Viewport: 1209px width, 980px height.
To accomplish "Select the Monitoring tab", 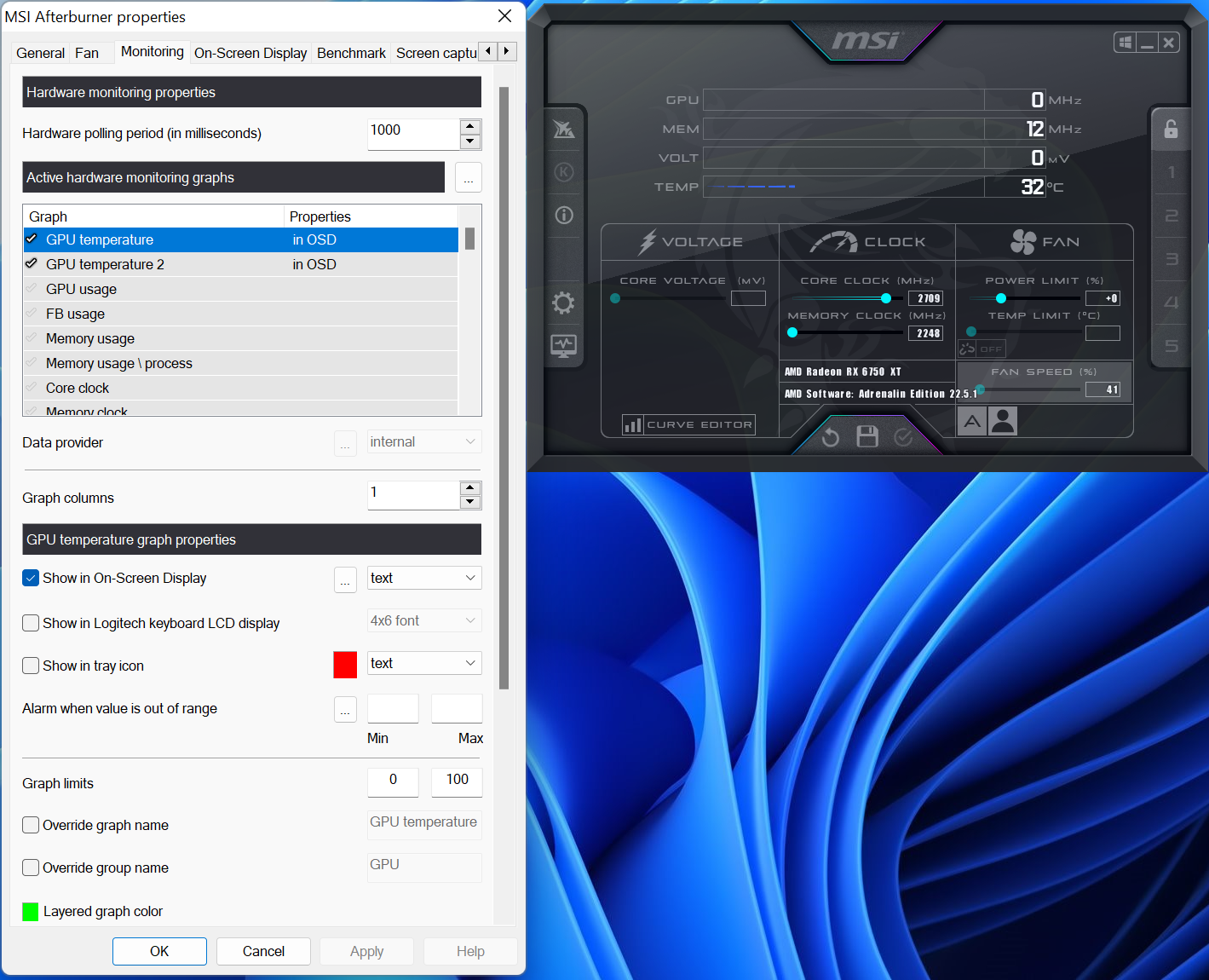I will [x=152, y=51].
